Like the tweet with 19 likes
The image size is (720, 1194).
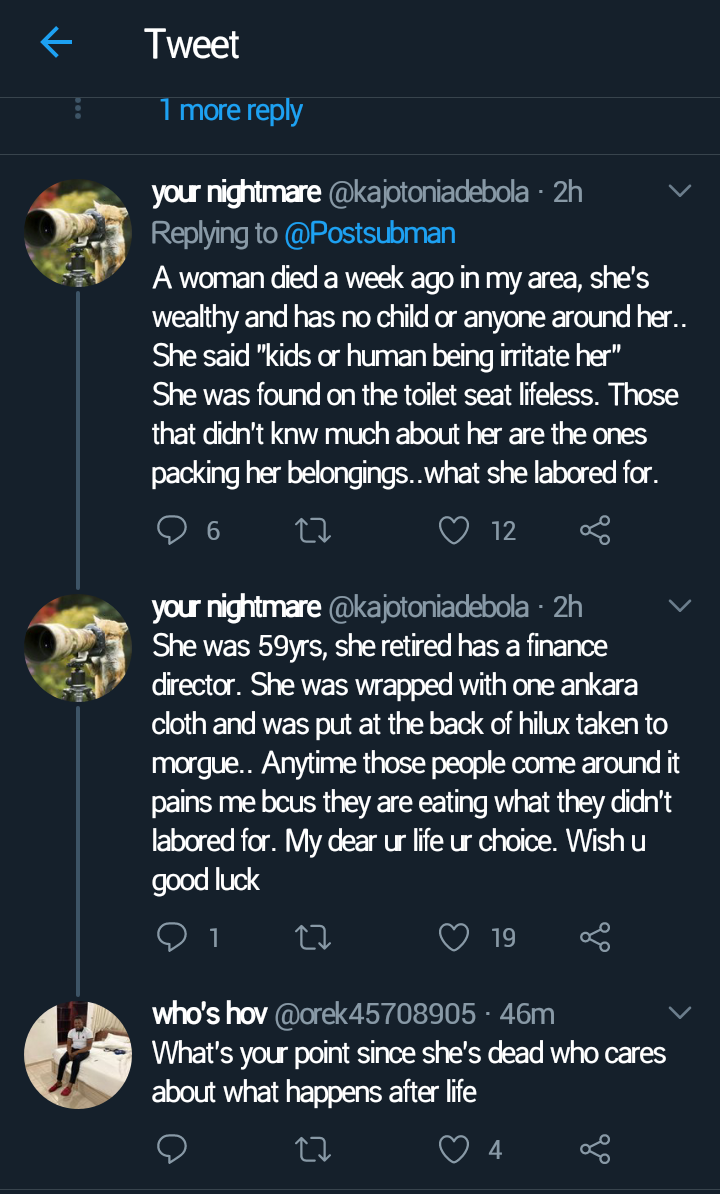[455, 936]
